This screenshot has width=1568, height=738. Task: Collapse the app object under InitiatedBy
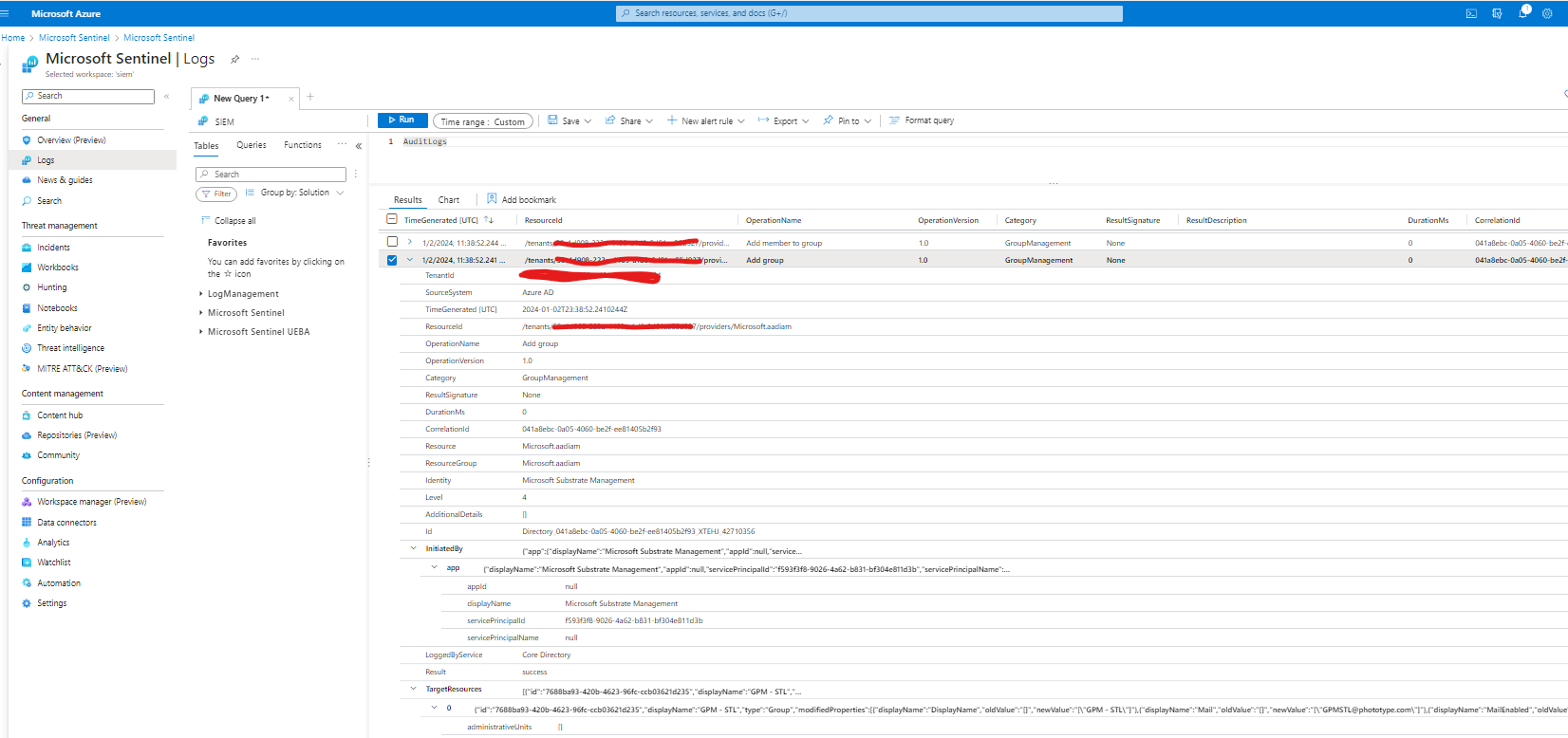click(x=434, y=567)
